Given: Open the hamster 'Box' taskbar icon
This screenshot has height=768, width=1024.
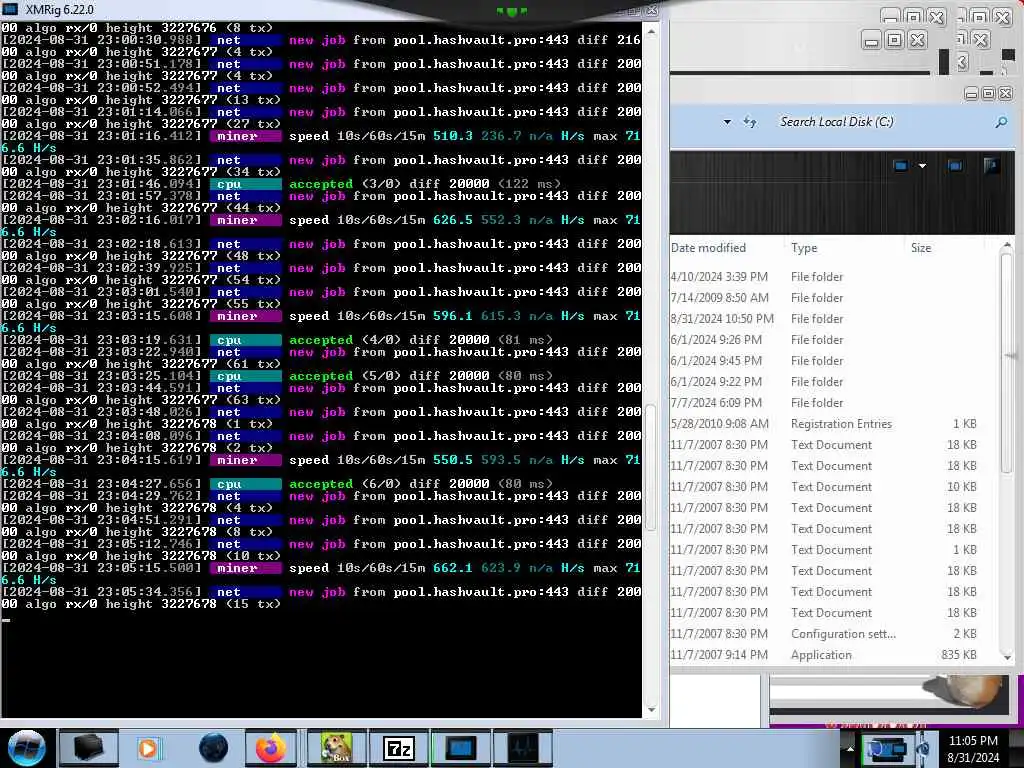Looking at the screenshot, I should pyautogui.click(x=336, y=748).
